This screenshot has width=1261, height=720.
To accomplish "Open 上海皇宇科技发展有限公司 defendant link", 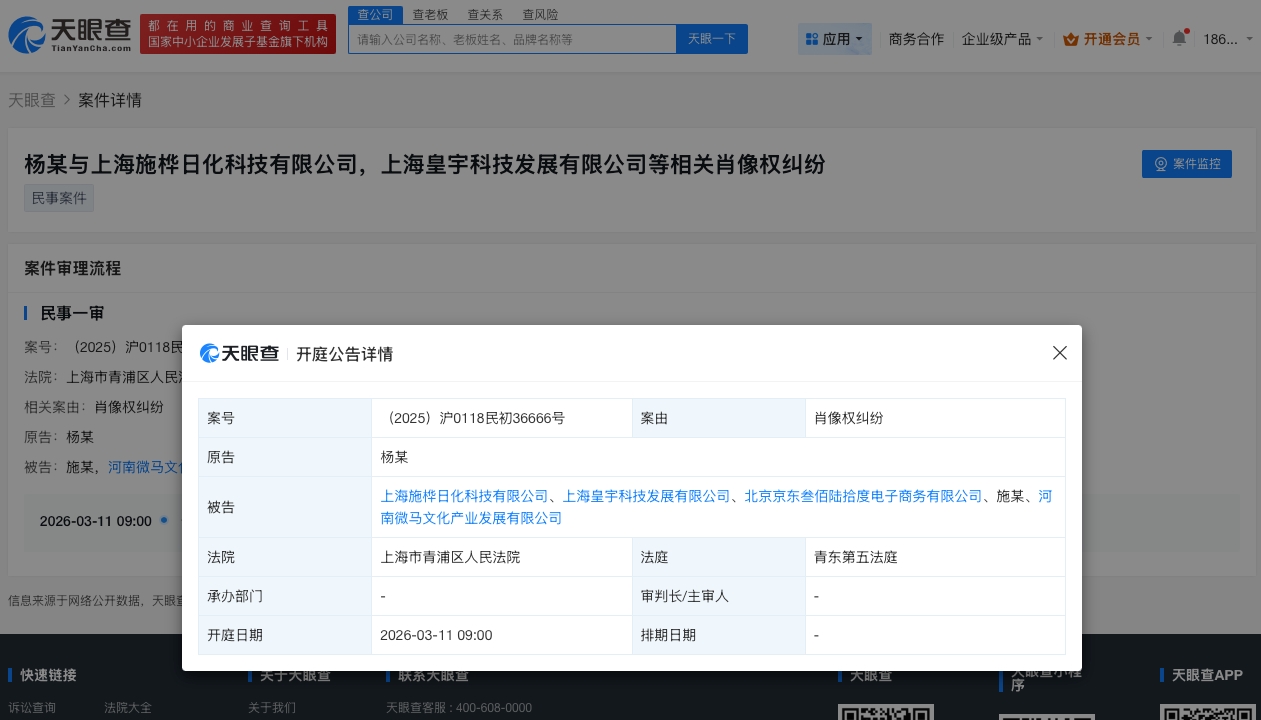I will pos(647,496).
